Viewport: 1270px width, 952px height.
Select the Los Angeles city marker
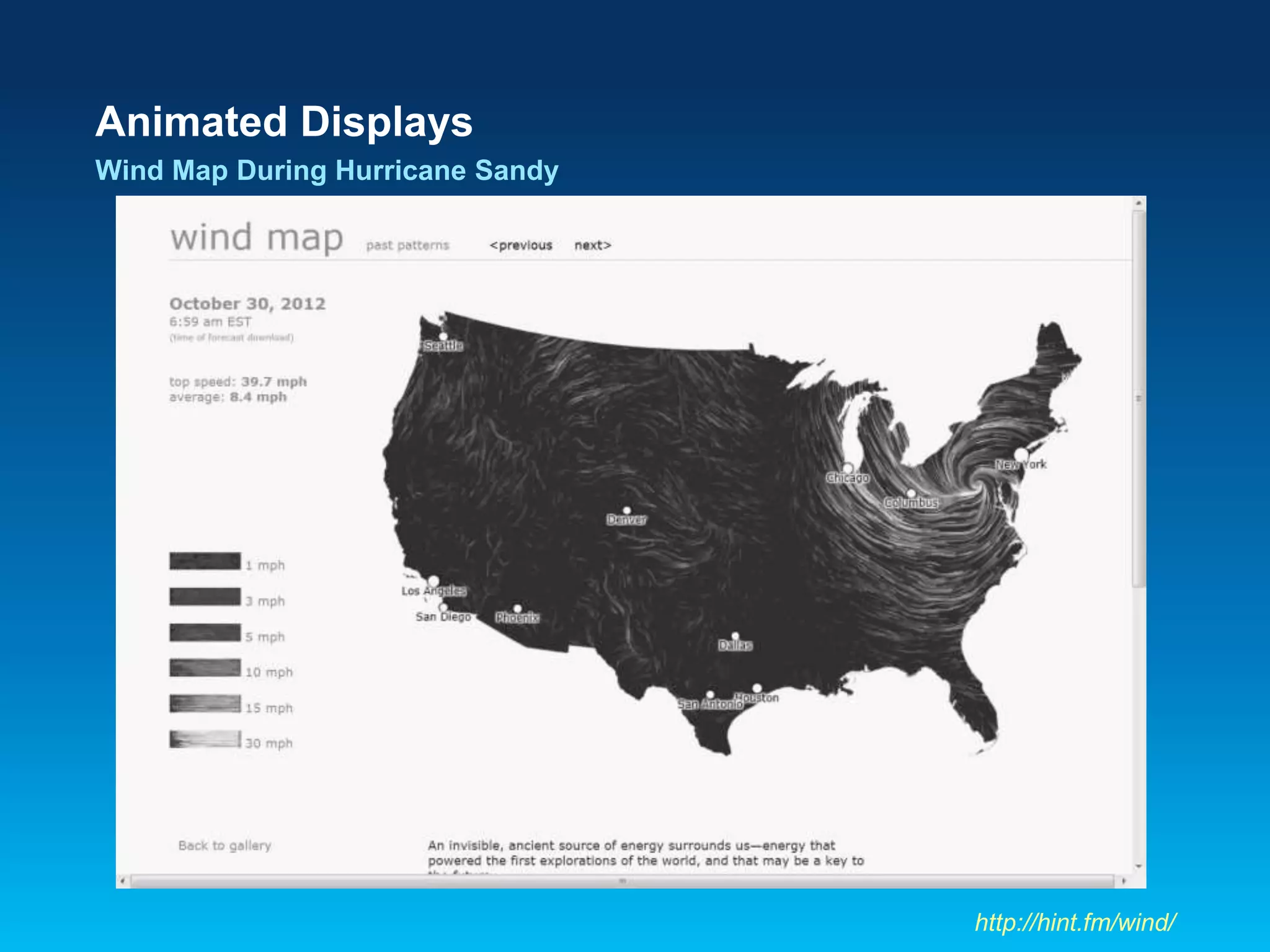coord(433,581)
